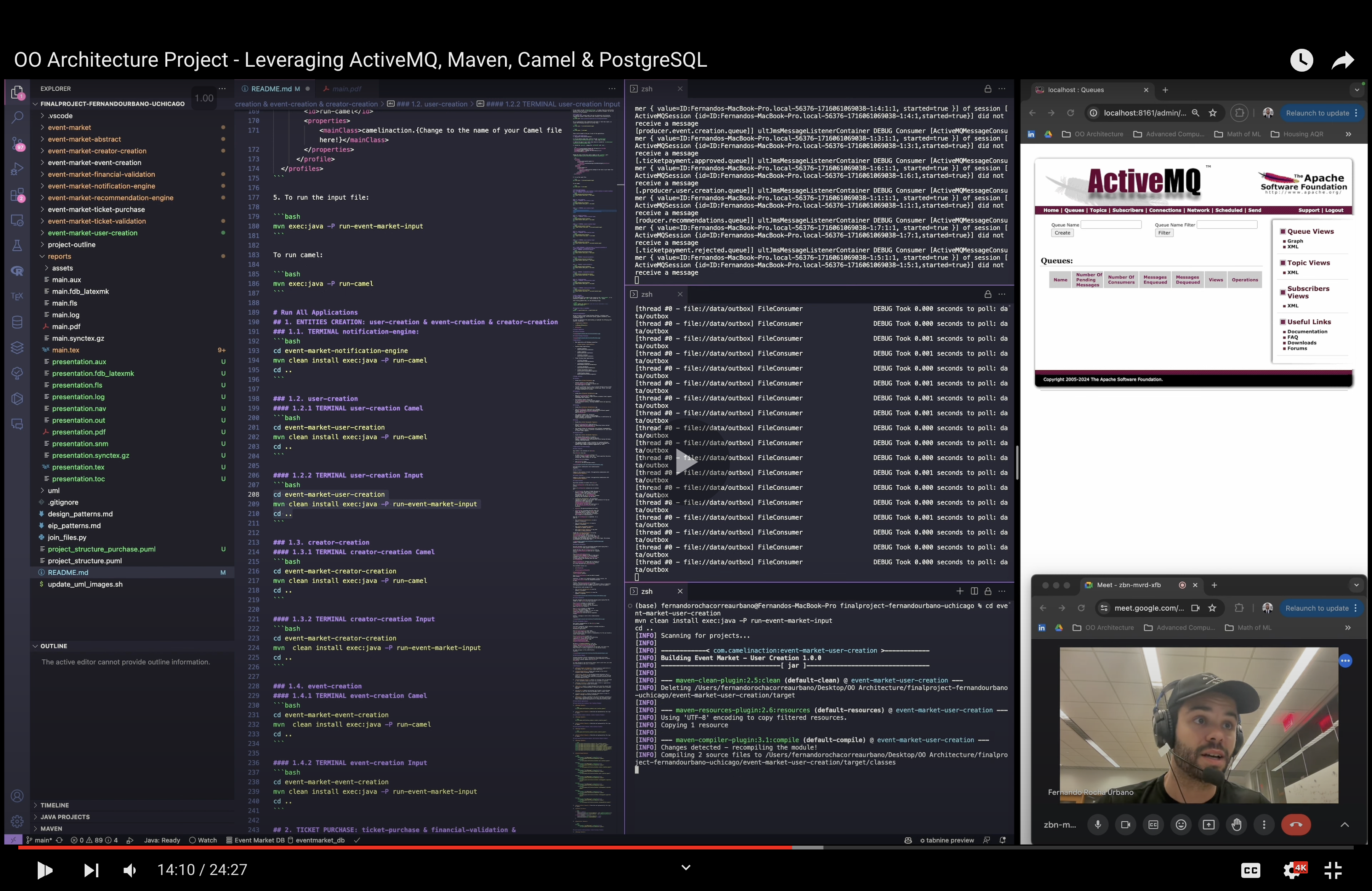
Task: Add a new terminal with the plus icon
Action: pos(960,591)
